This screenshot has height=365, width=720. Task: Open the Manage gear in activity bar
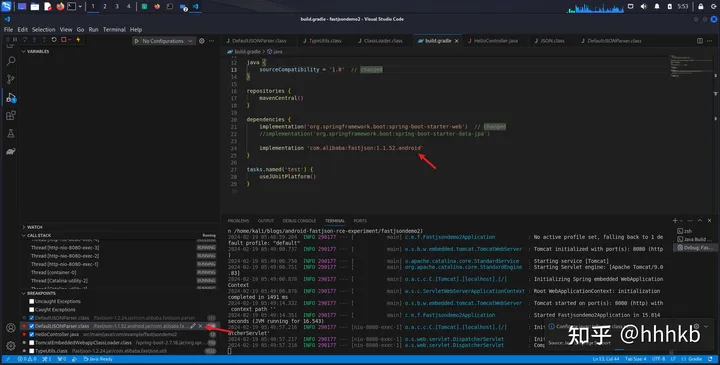click(11, 346)
